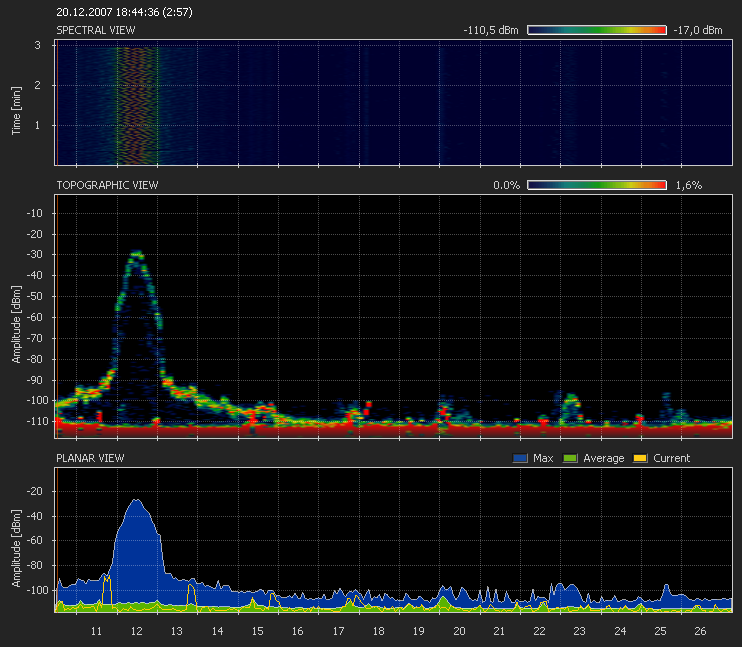Click channel 15 on the frequency axis
The height and width of the screenshot is (647, 742).
pyautogui.click(x=257, y=631)
